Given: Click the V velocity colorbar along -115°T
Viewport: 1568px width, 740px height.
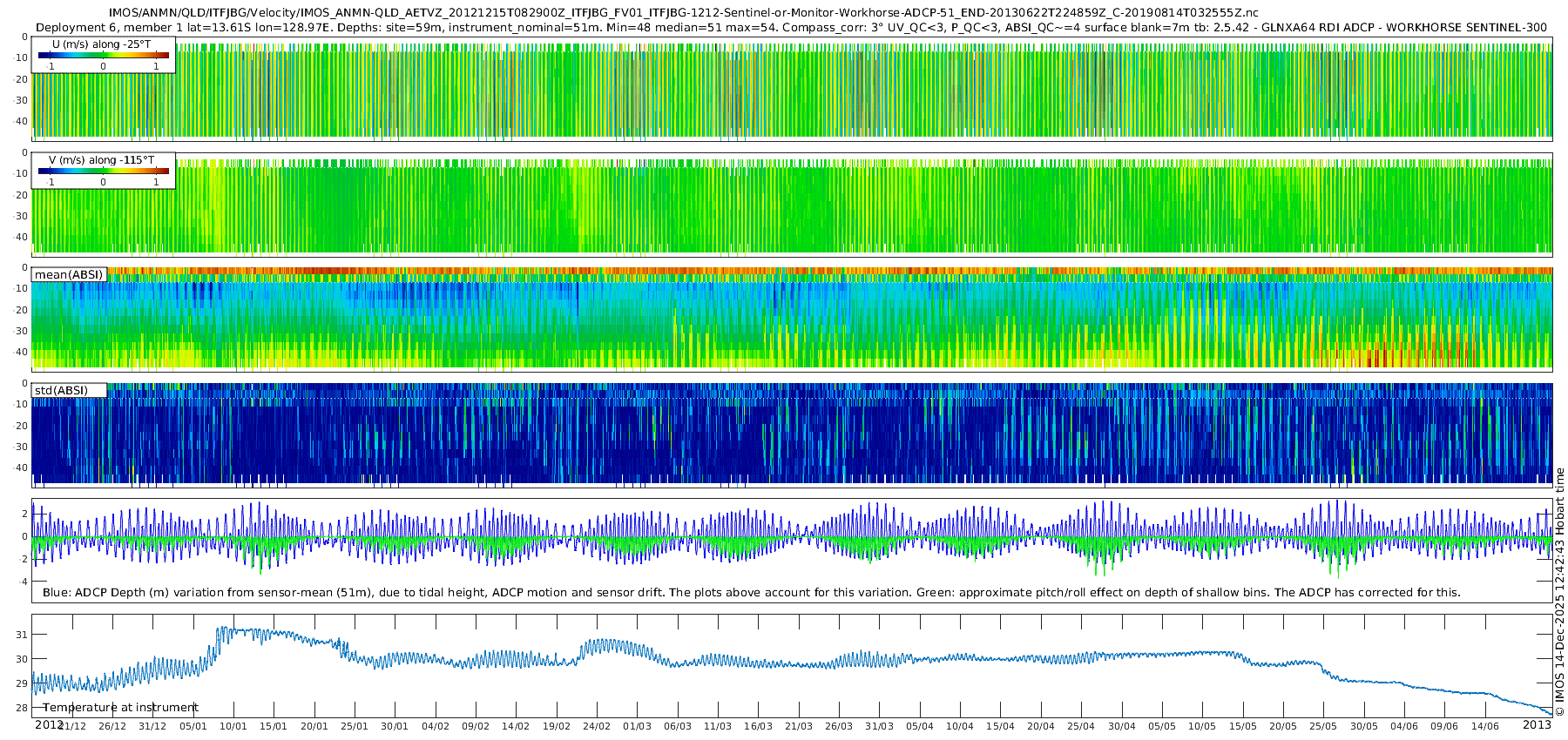Looking at the screenshot, I should pos(103,171).
